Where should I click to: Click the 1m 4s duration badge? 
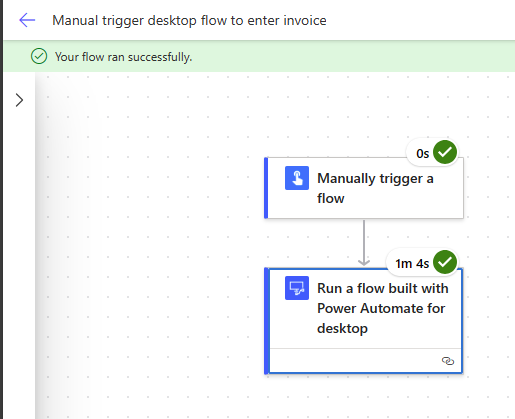412,263
